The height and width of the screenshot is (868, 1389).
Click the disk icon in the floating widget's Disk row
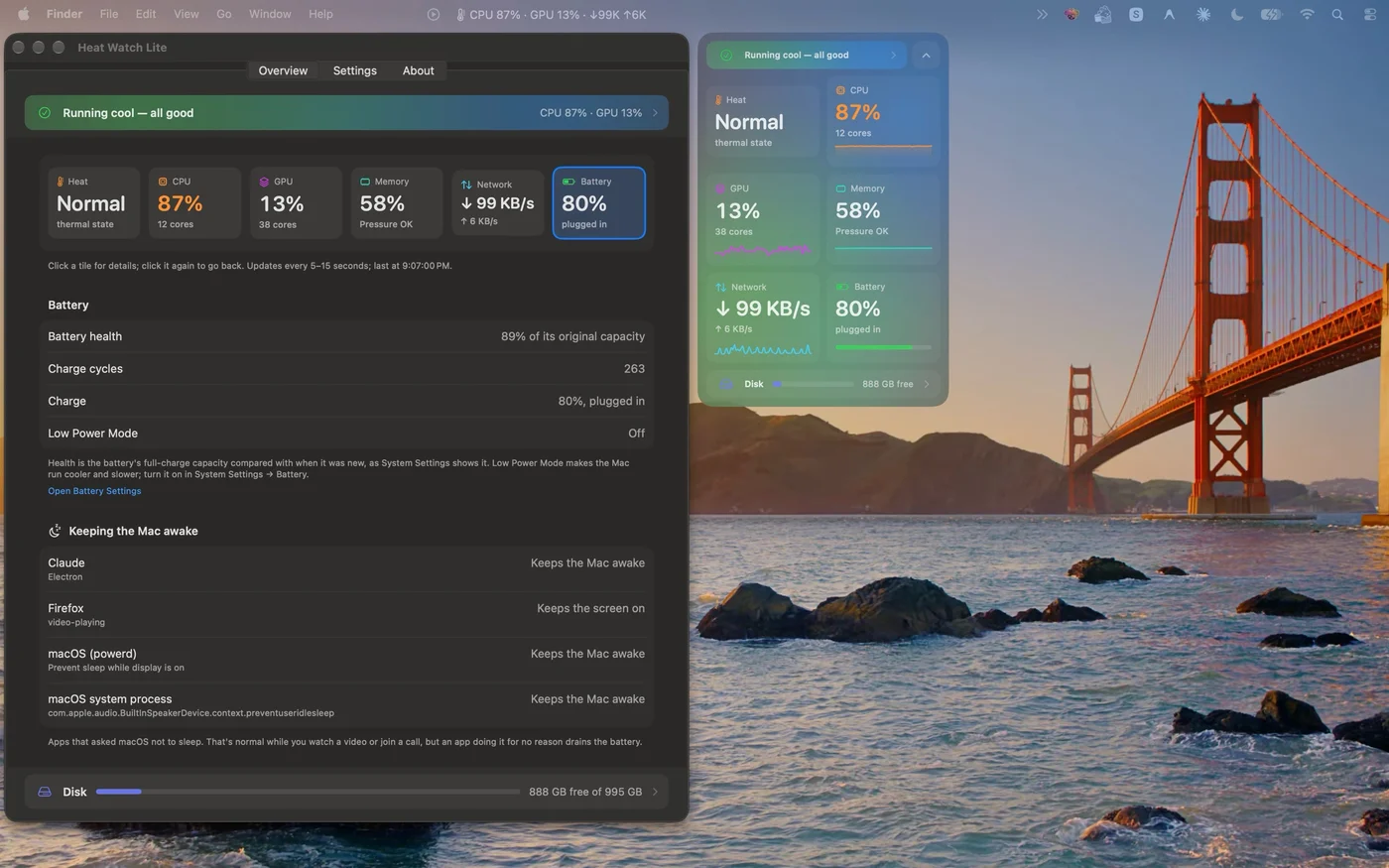pyautogui.click(x=726, y=384)
